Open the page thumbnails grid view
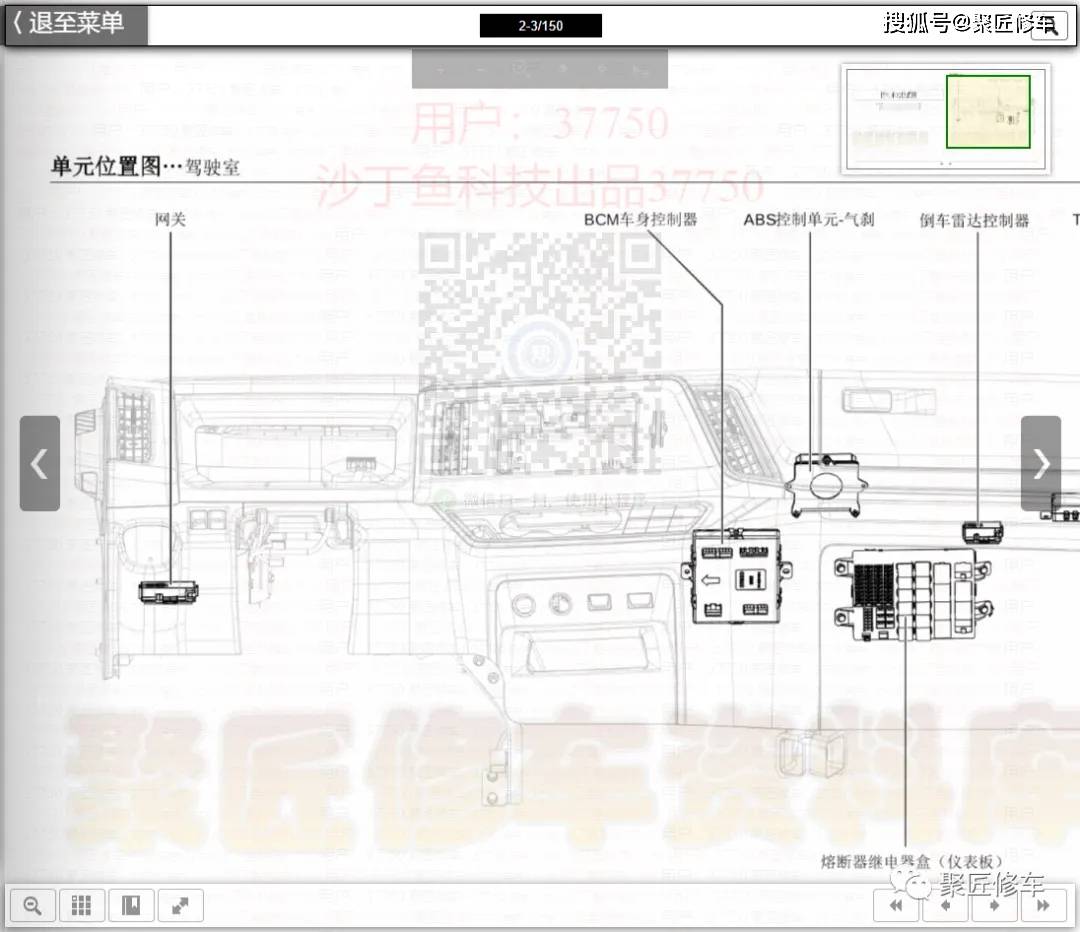1080x932 pixels. coord(83,906)
